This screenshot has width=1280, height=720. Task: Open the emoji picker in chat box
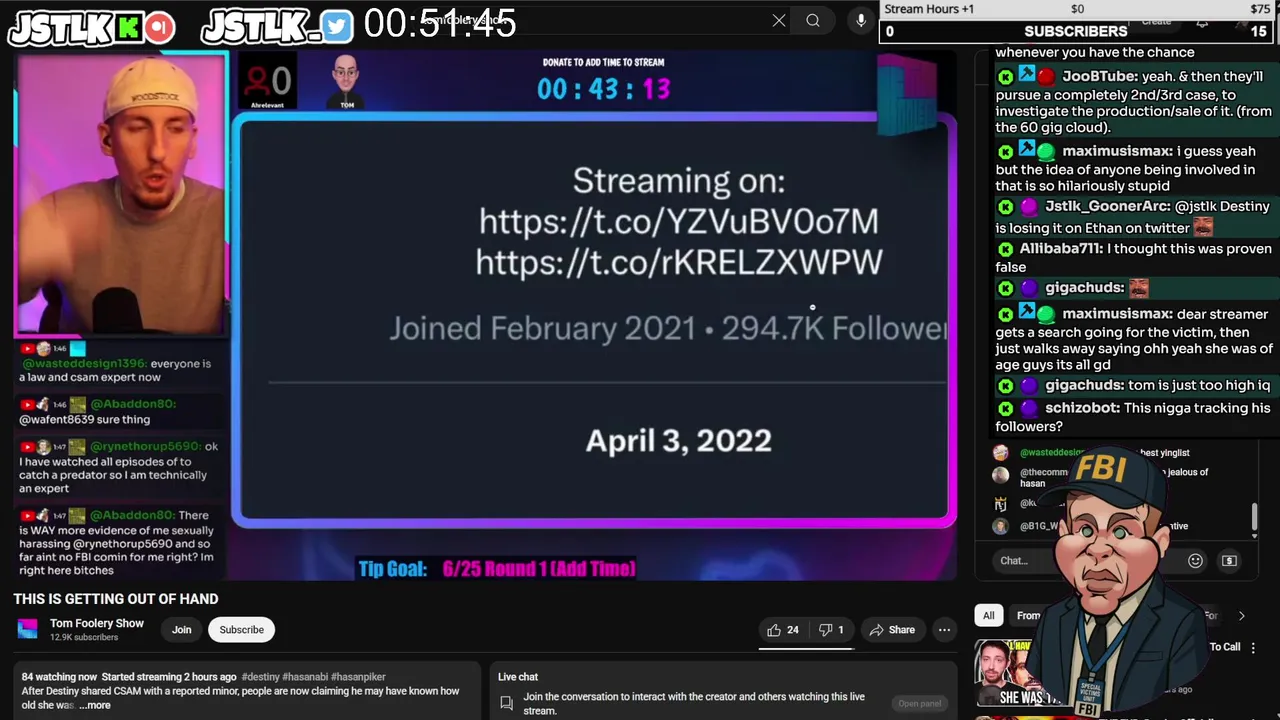[1195, 561]
